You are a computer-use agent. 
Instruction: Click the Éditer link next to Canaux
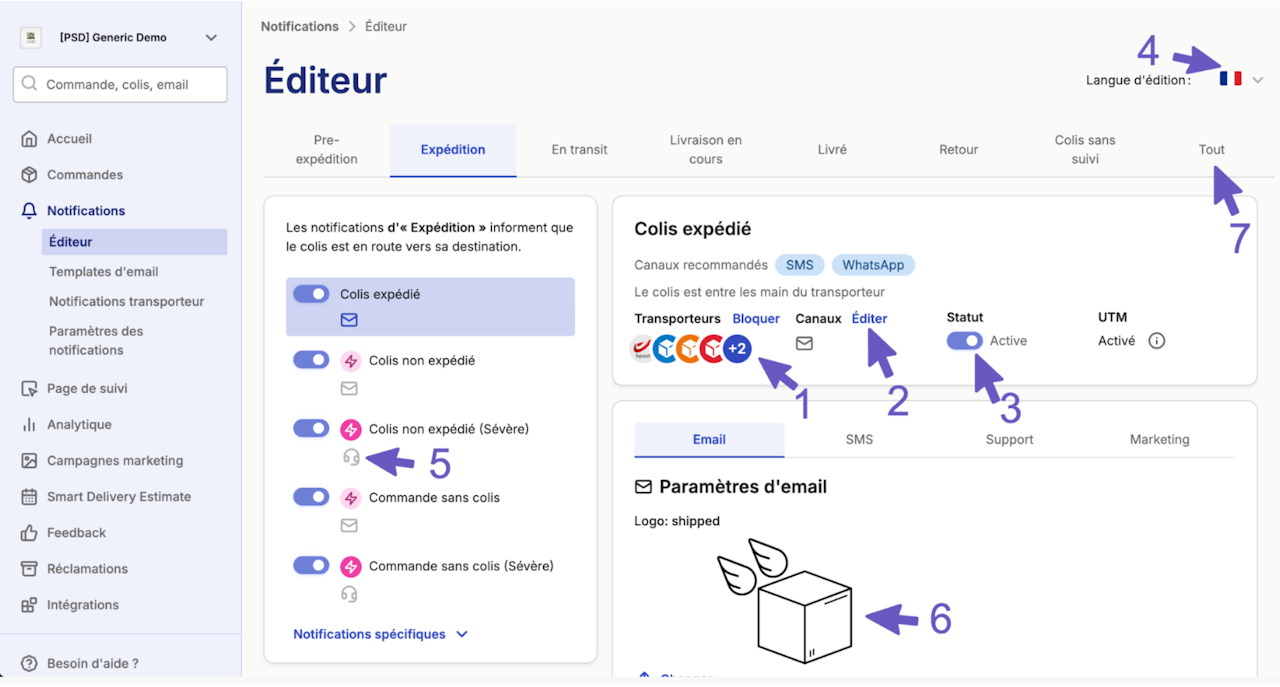[869, 318]
